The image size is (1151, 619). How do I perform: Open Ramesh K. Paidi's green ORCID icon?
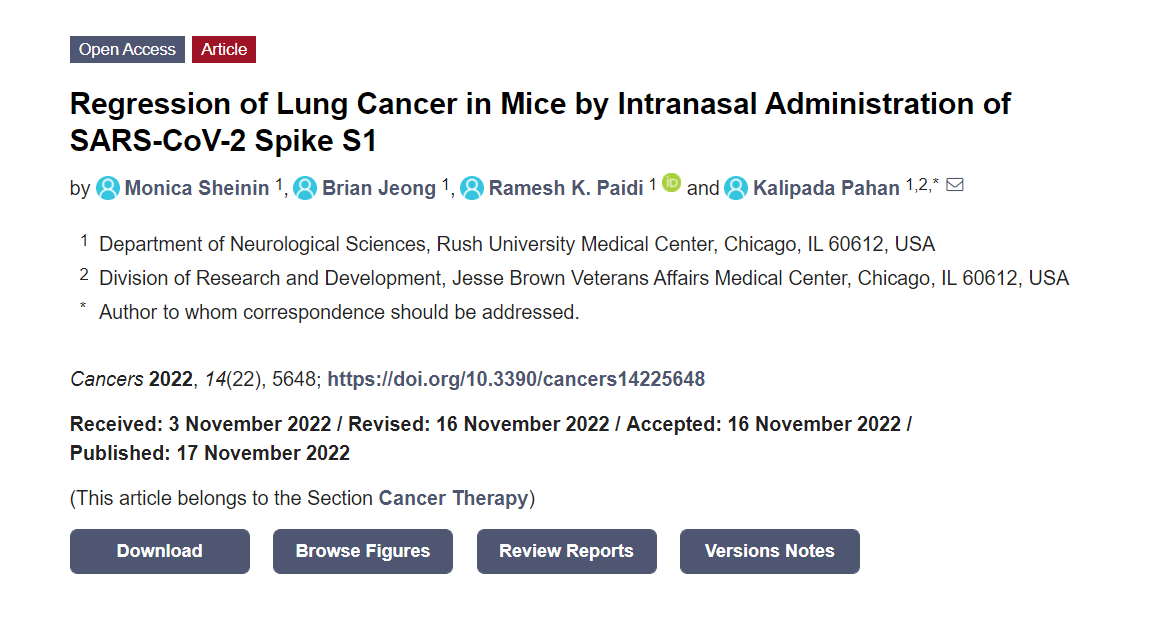(672, 182)
